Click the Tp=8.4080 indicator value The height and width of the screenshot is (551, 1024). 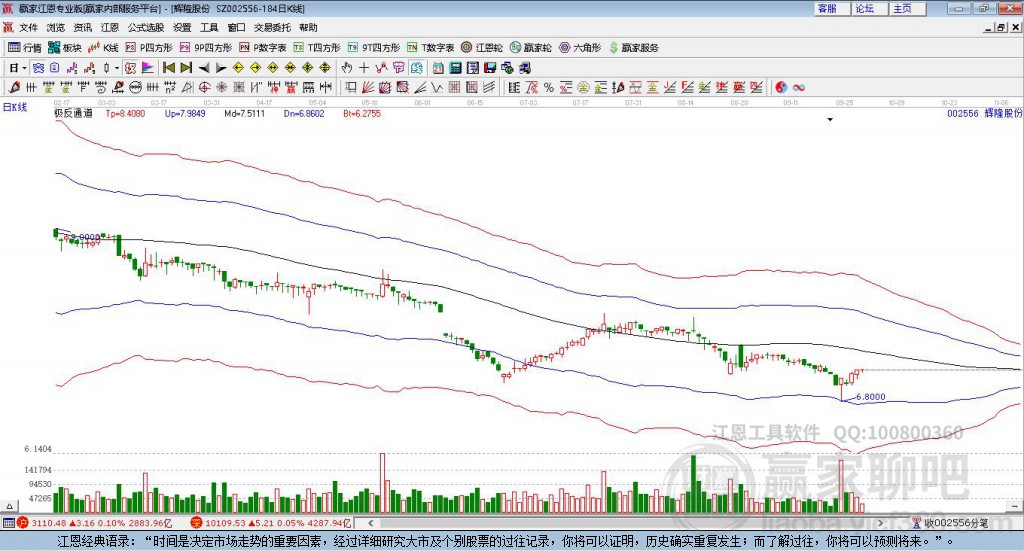(125, 114)
